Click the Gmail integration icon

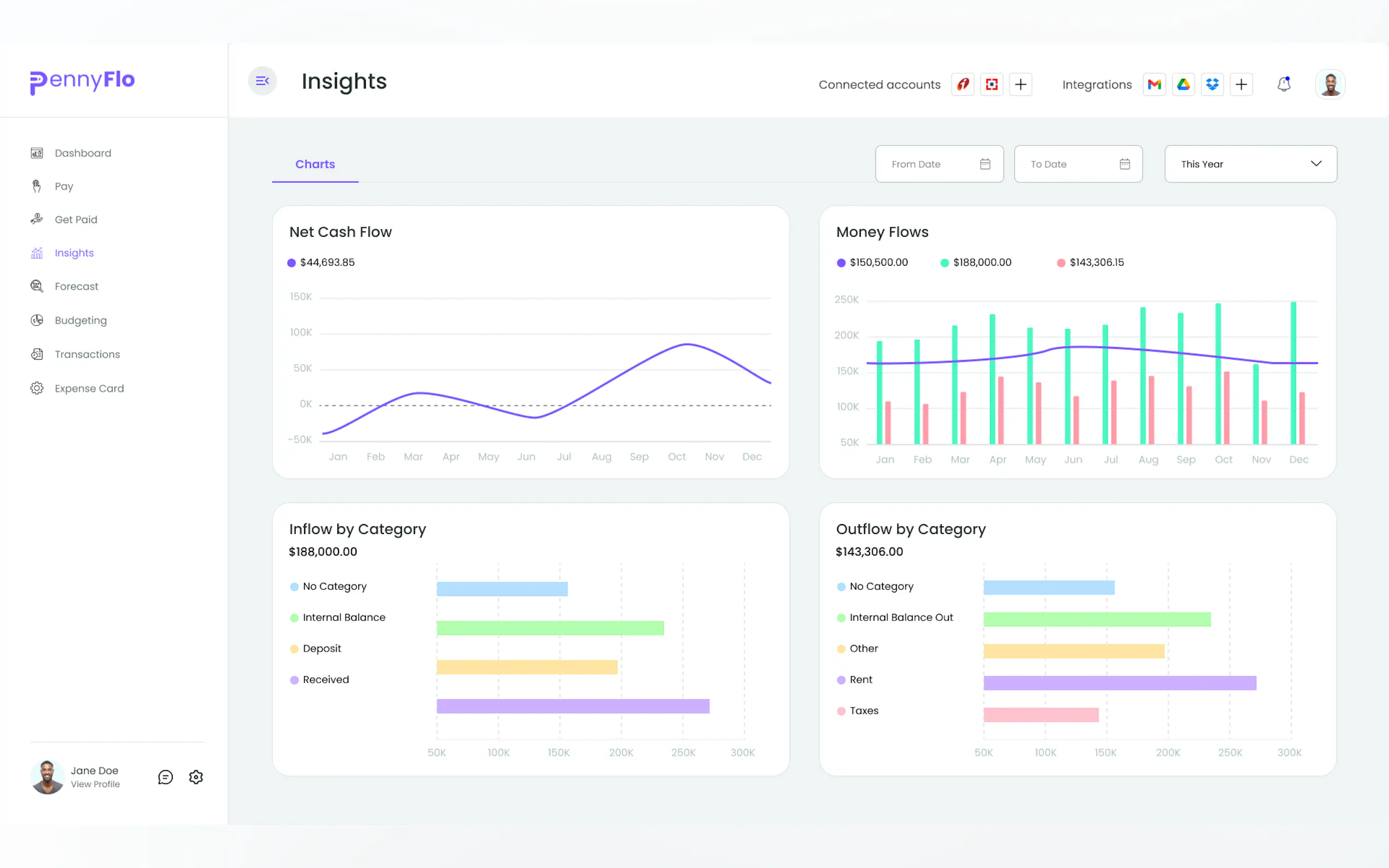pos(1154,84)
